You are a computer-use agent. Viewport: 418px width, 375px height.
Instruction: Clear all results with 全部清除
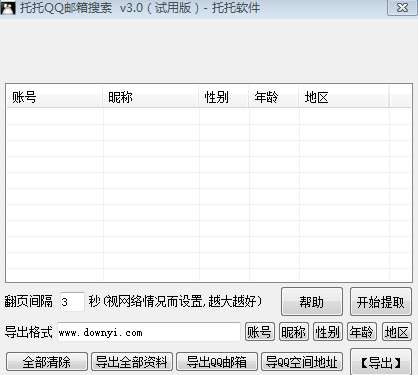coord(47,362)
